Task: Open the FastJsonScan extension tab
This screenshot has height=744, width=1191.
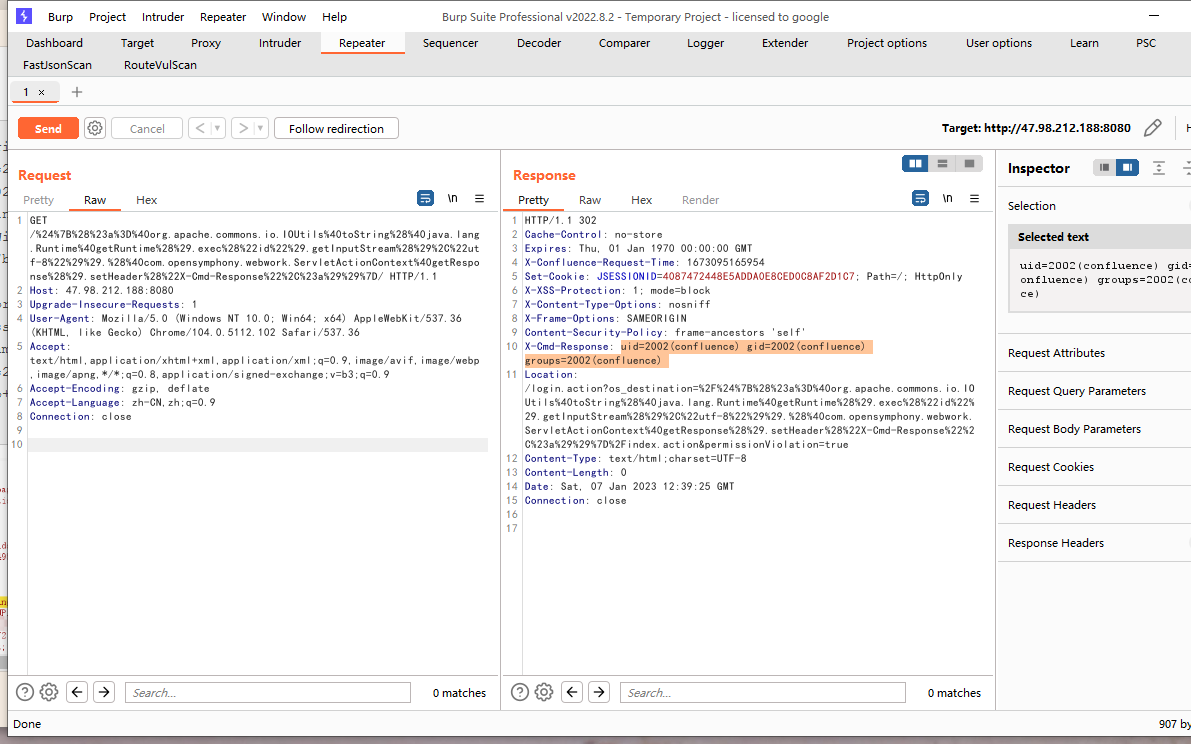Action: pyautogui.click(x=57, y=65)
